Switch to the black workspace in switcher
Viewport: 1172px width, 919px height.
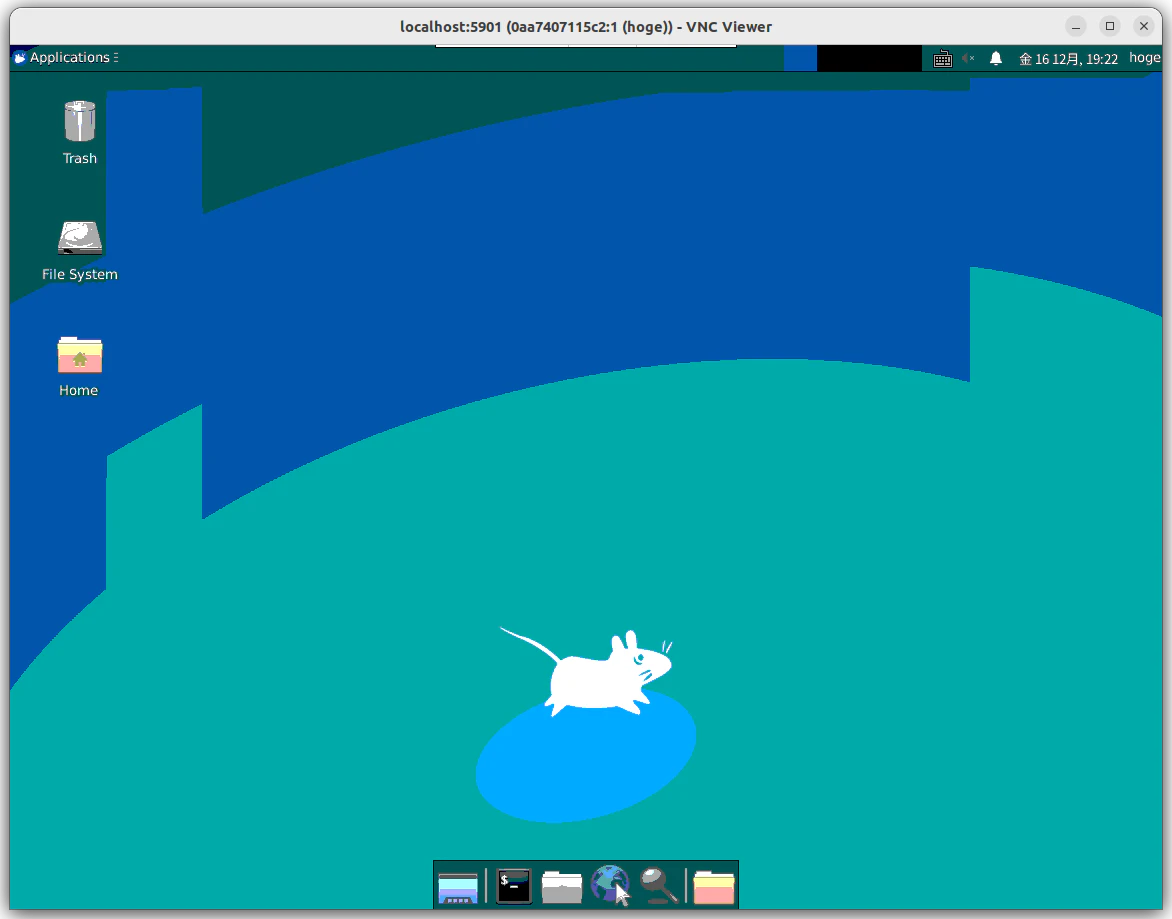(869, 58)
